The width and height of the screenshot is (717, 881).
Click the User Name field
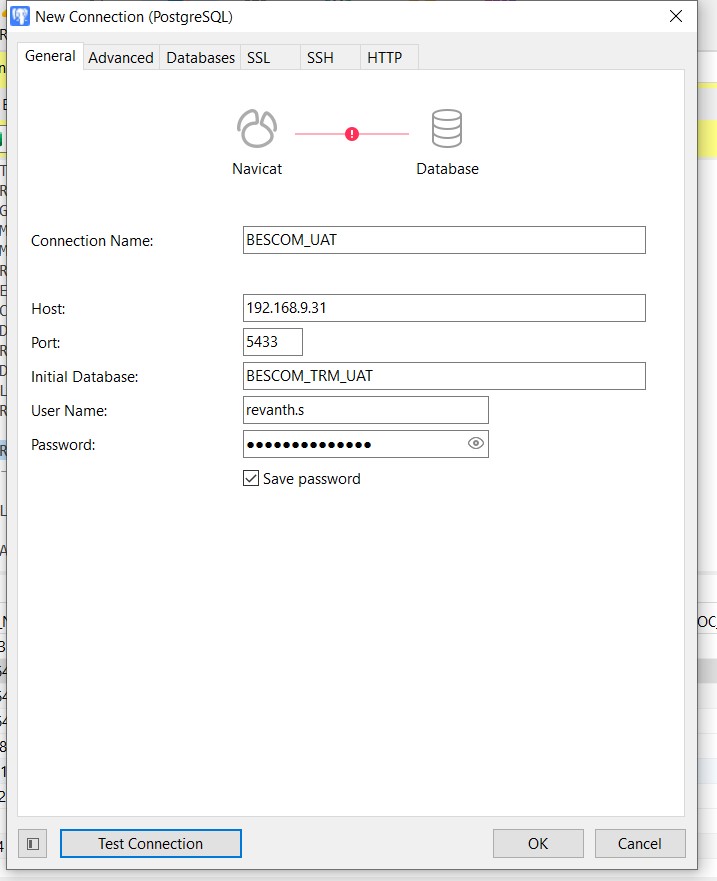pos(366,410)
